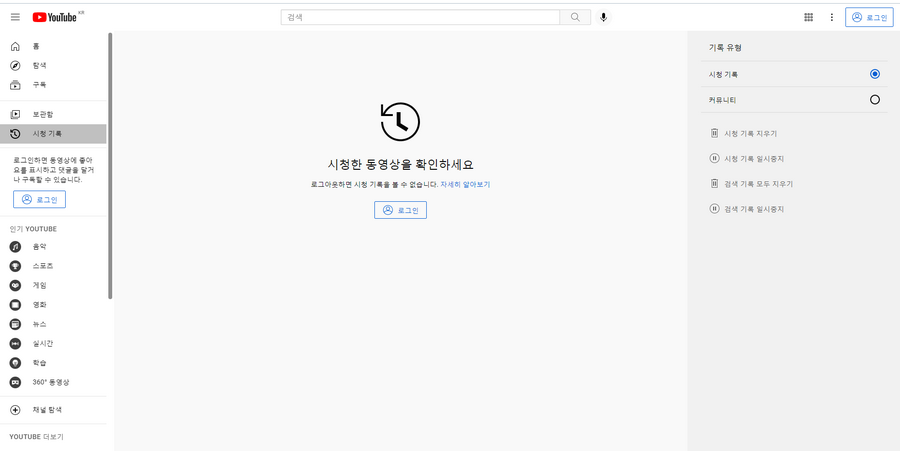Viewport: 900px width, 451px height.
Task: Open the 뉴스 category
Action: [x=53, y=324]
